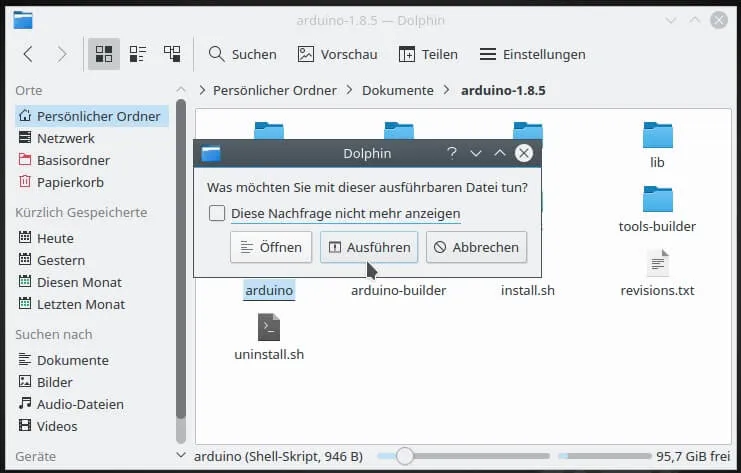Open Netzwerk in the places sidebar
741x473 pixels.
(x=66, y=138)
